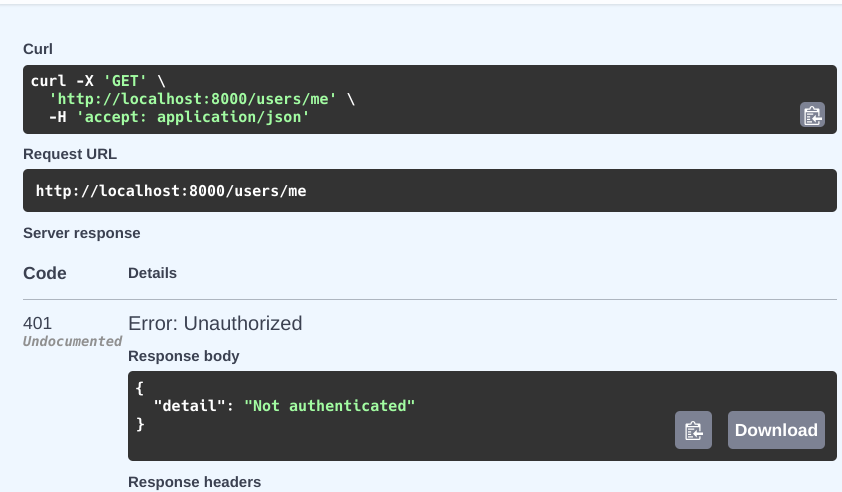Viewport: 842px width, 492px height.
Task: Copy the response body to clipboard
Action: (x=693, y=430)
